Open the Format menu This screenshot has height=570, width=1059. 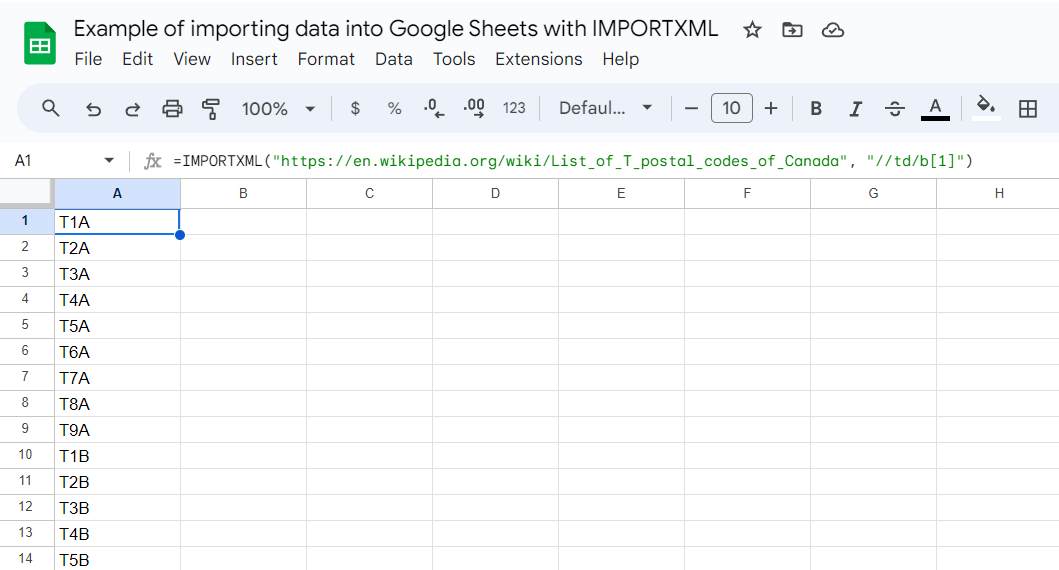326,59
